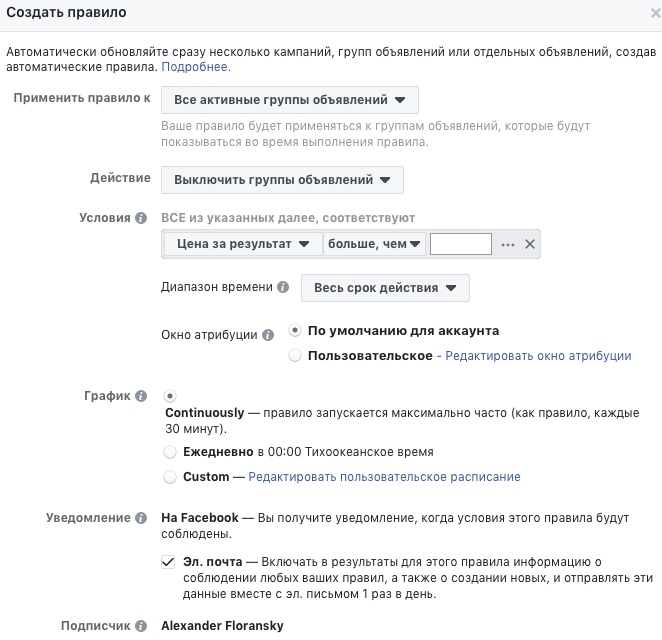Open Весь срок действия time range dropdown
662x640 pixels.
point(385,288)
